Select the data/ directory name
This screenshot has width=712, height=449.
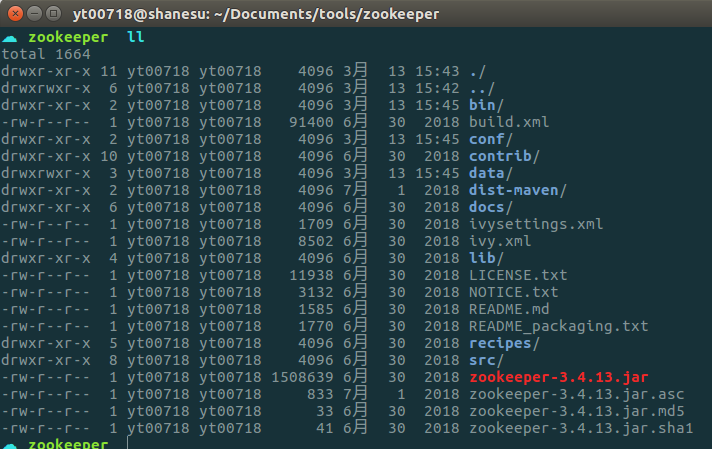point(491,173)
